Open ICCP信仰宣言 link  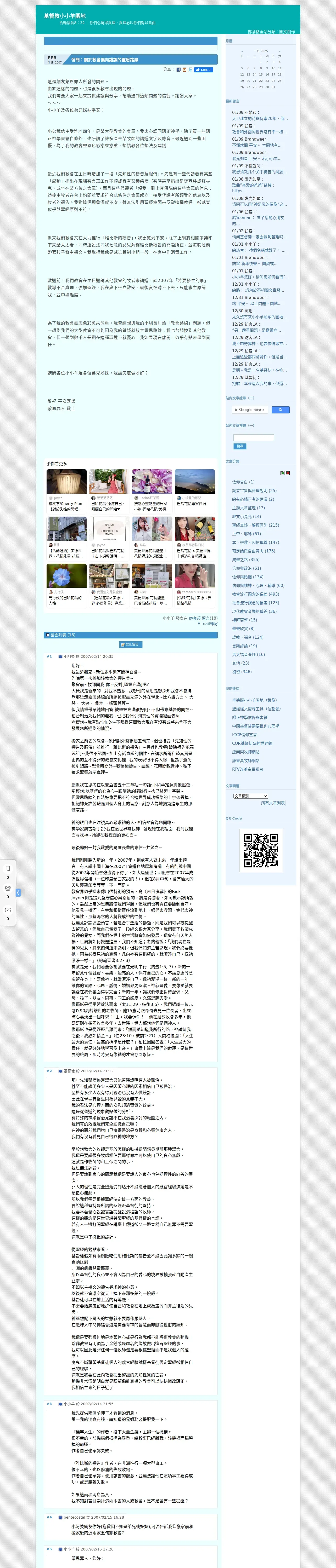(x=244, y=735)
